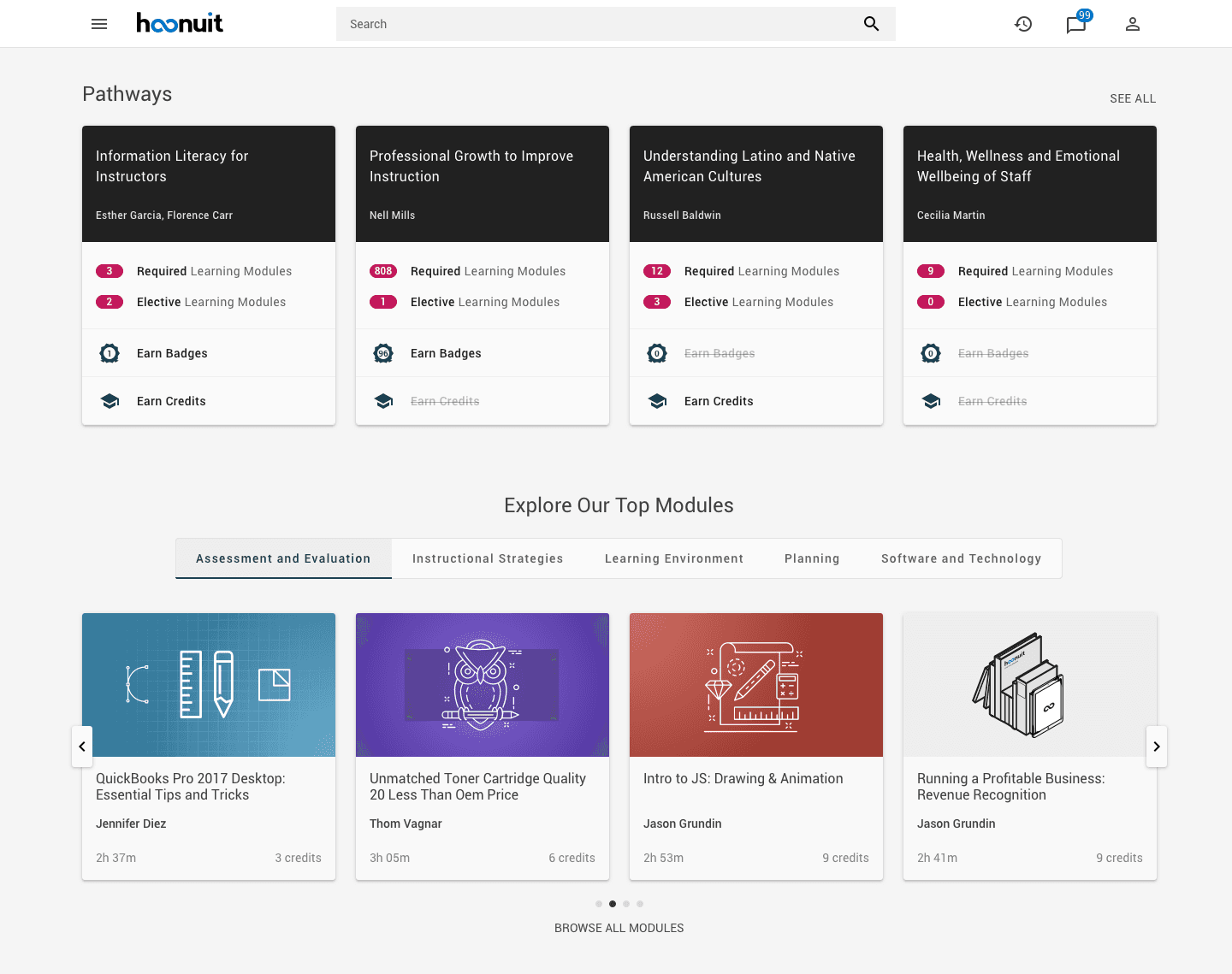
Task: Click badge icon on Professional Growth card
Action: pyautogui.click(x=383, y=353)
